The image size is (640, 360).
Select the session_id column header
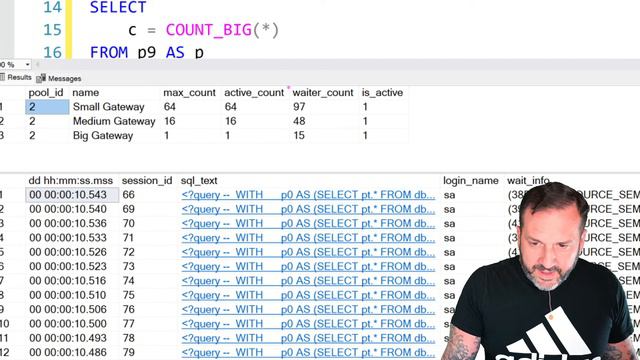point(147,180)
